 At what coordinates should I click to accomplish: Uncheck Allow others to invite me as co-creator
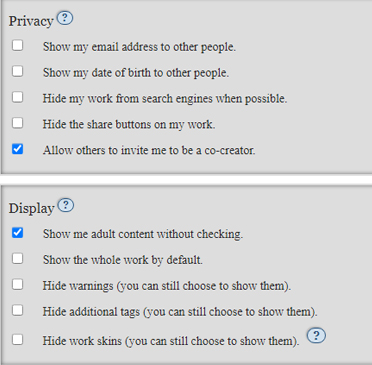17,149
